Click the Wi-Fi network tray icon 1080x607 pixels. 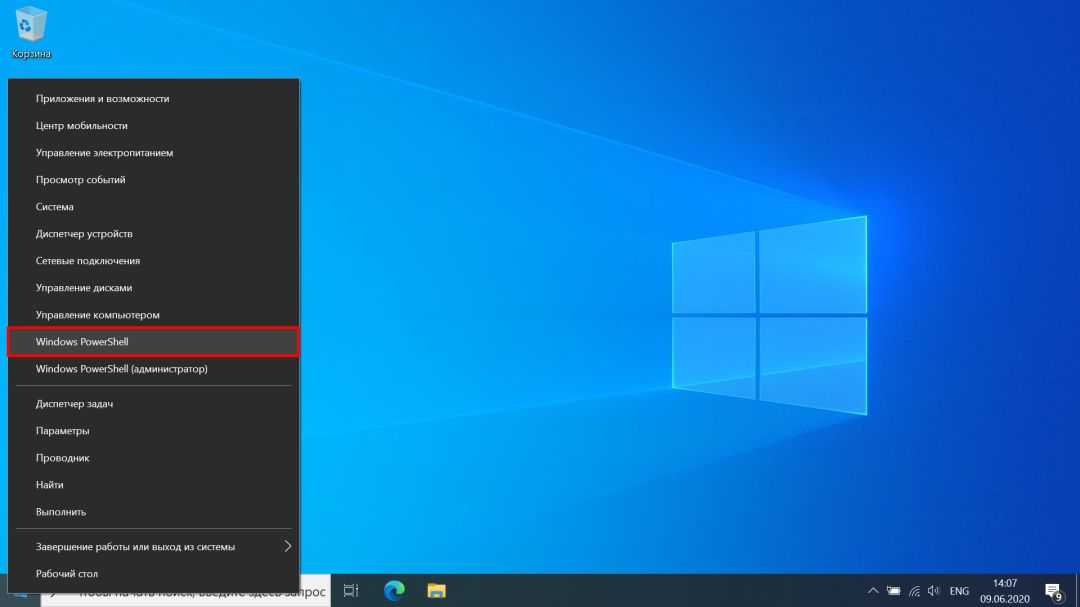[x=914, y=590]
